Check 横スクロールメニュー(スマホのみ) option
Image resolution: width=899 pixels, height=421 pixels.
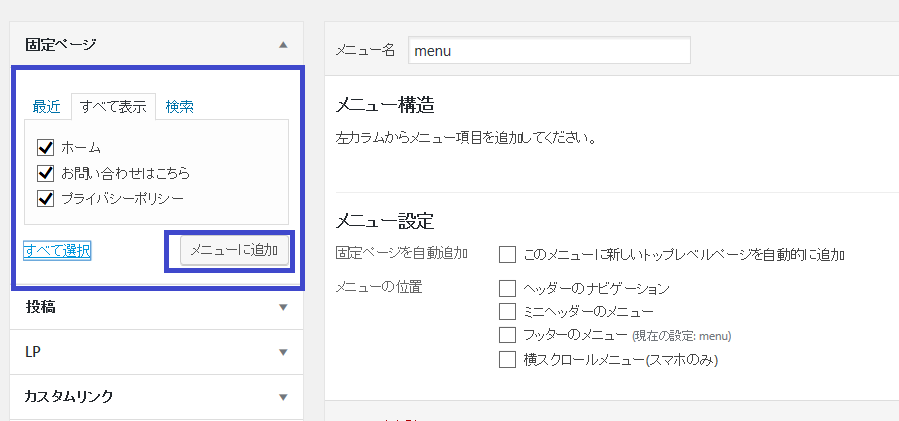point(507,358)
